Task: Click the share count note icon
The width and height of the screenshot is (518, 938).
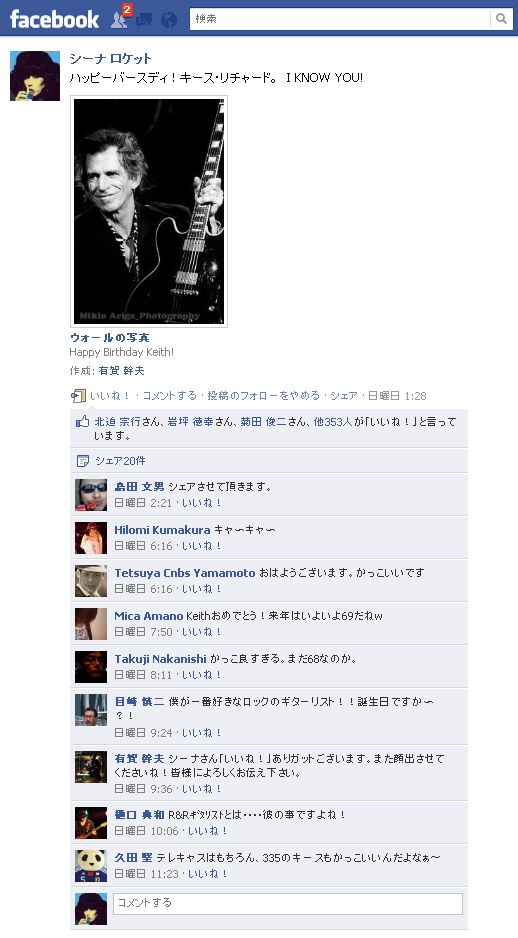Action: [x=83, y=461]
